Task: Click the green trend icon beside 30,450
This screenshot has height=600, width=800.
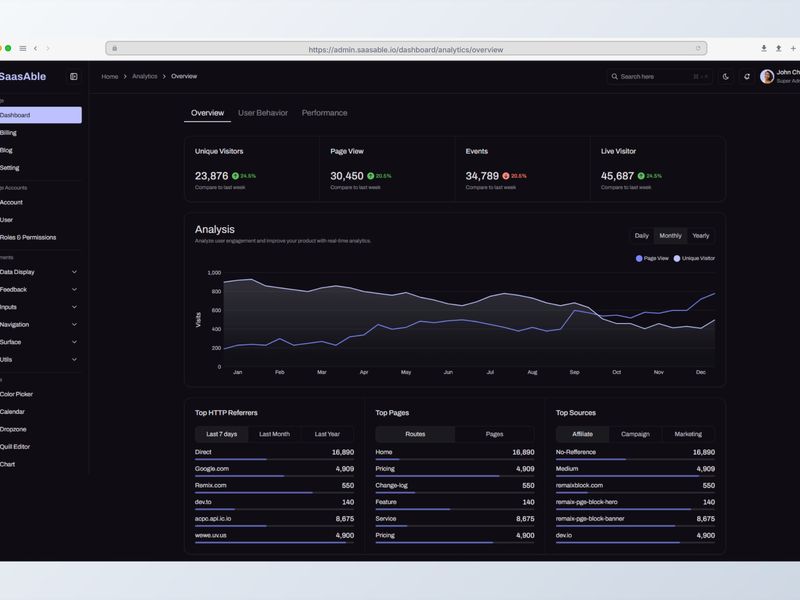Action: pos(370,176)
